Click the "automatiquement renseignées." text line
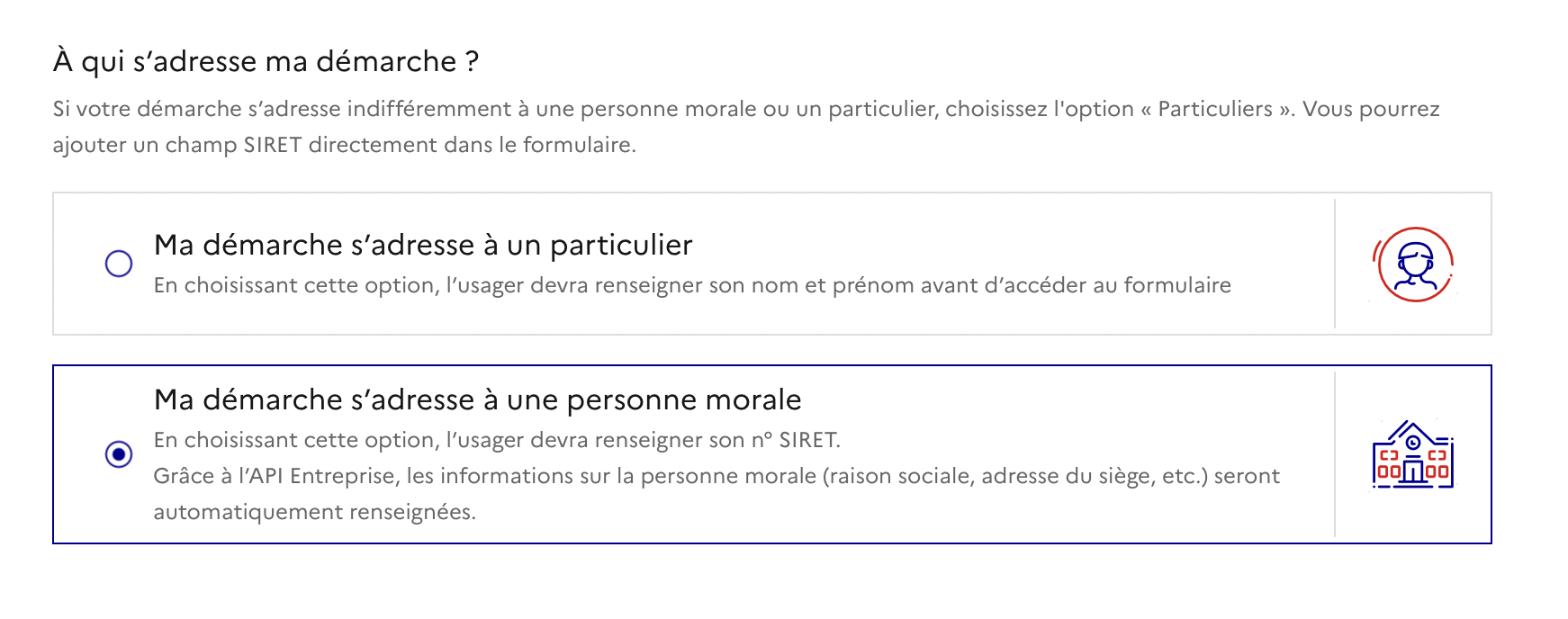 pos(314,512)
